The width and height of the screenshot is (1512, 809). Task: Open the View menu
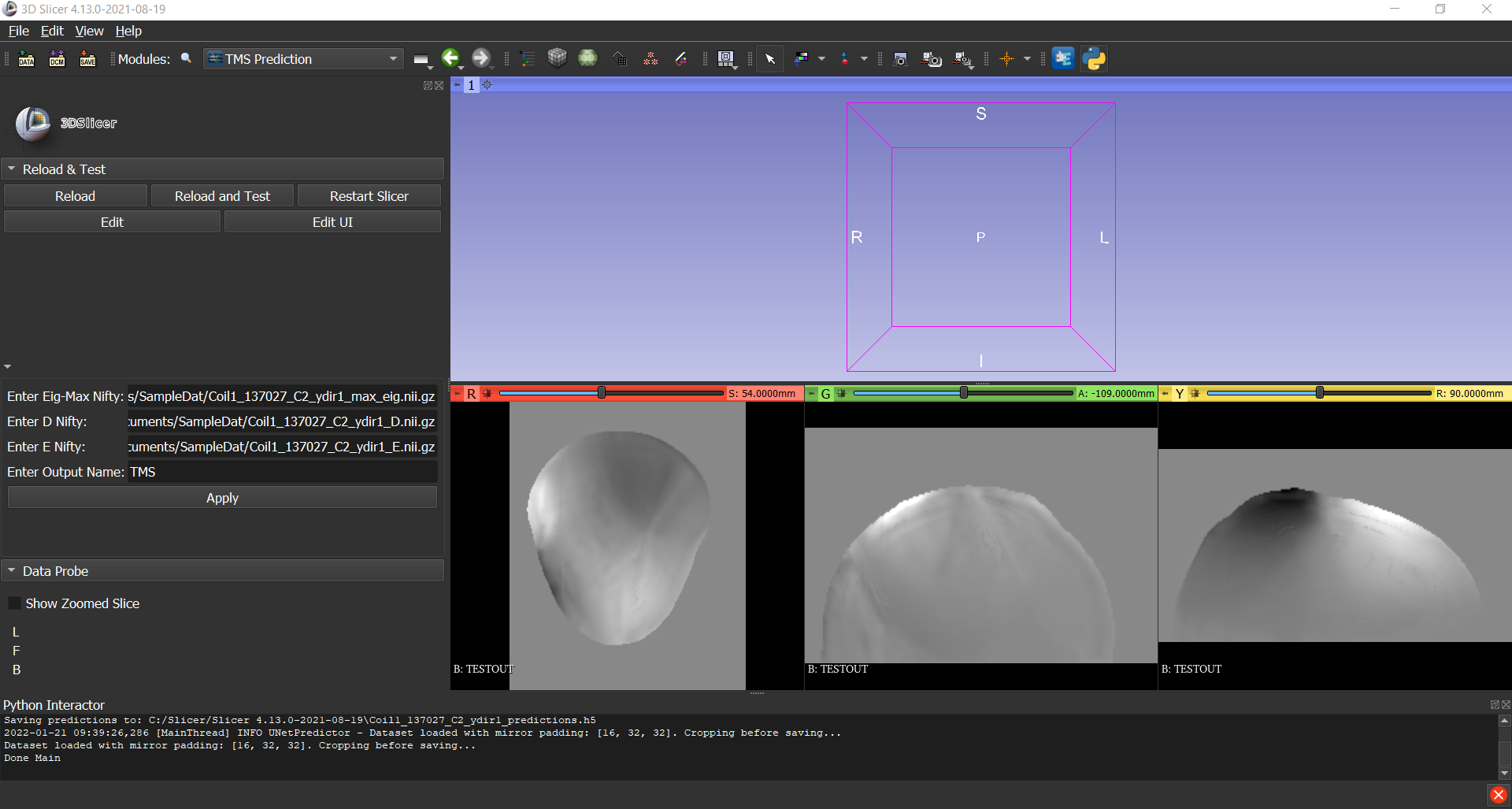(x=89, y=31)
